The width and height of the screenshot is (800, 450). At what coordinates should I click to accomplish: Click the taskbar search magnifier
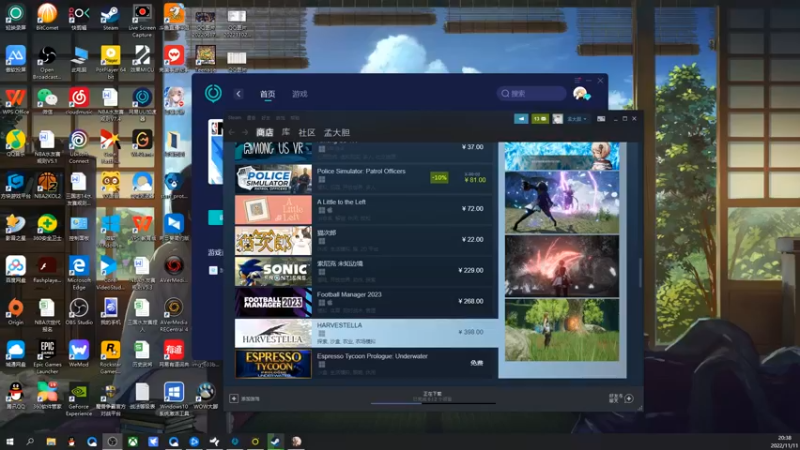click(30, 441)
